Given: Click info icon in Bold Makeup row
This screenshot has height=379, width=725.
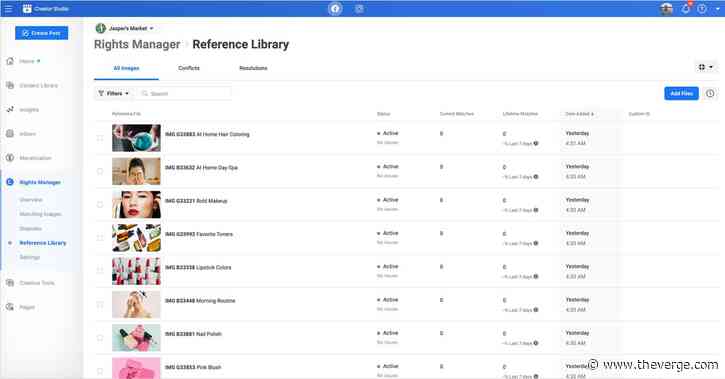Looking at the screenshot, I should coord(536,210).
